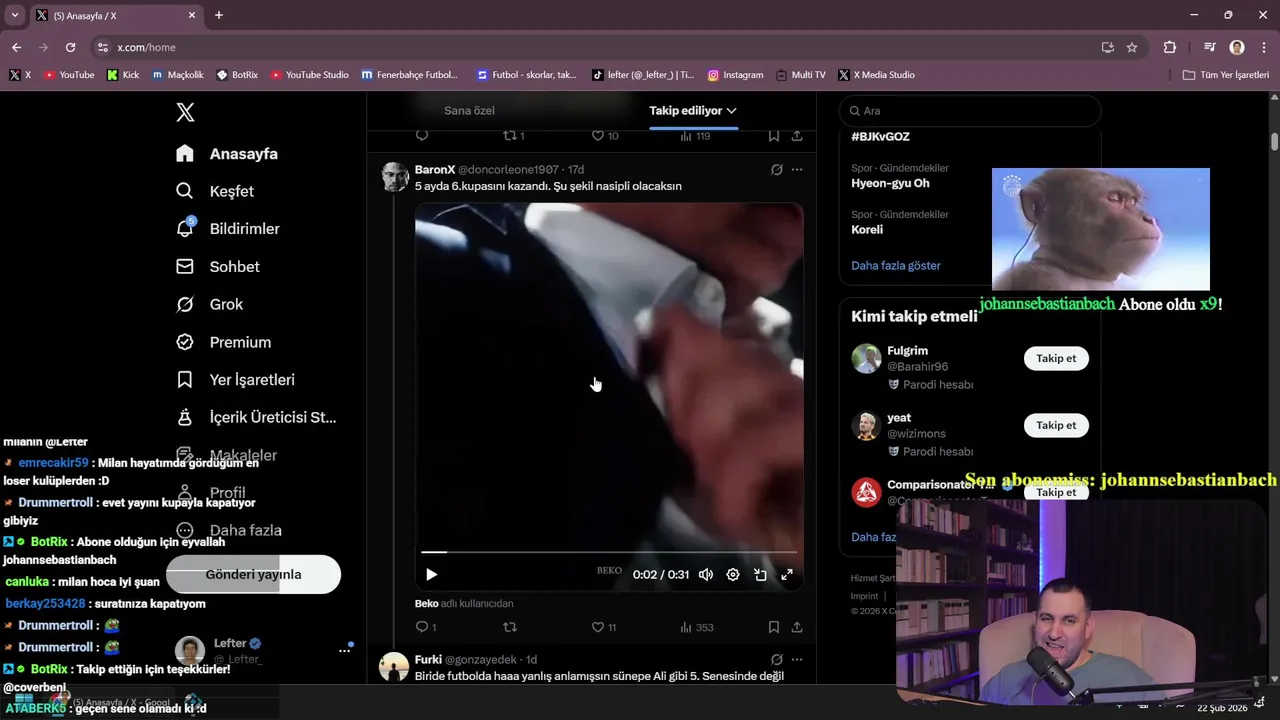Open Furki's profile name
Screen dimensions: 1280x720
pos(428,659)
